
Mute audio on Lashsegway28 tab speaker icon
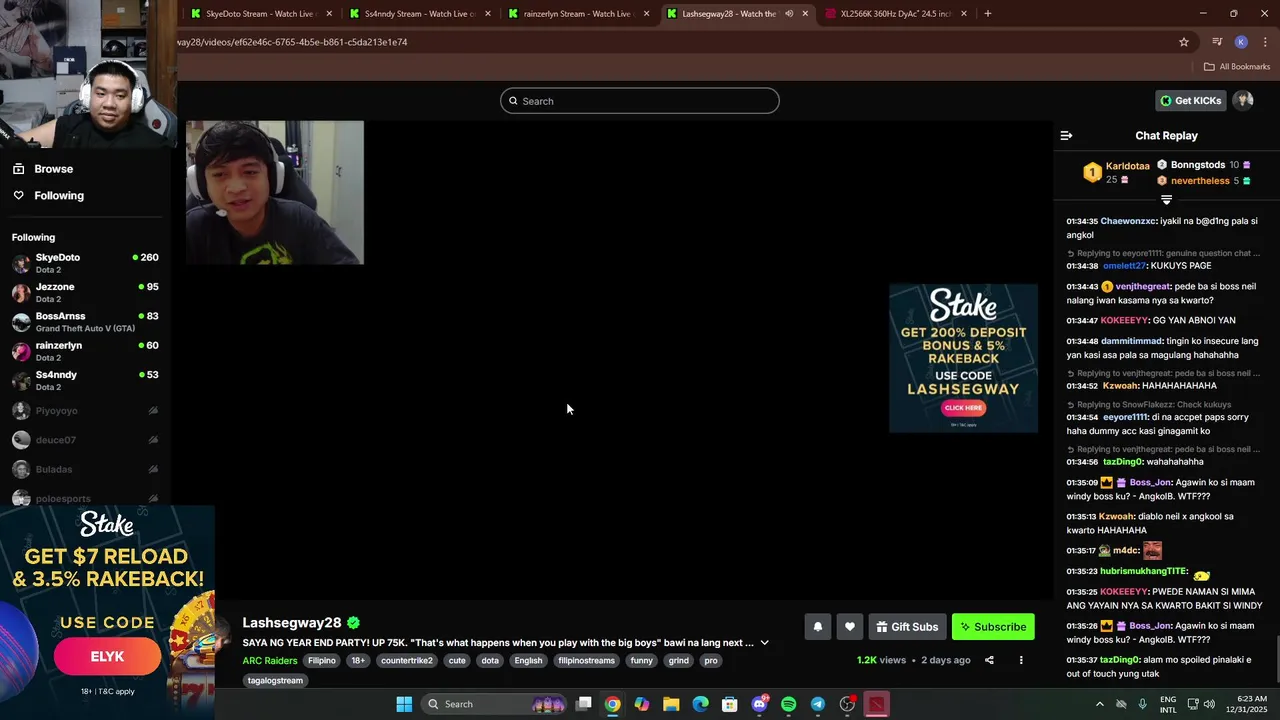point(789,14)
